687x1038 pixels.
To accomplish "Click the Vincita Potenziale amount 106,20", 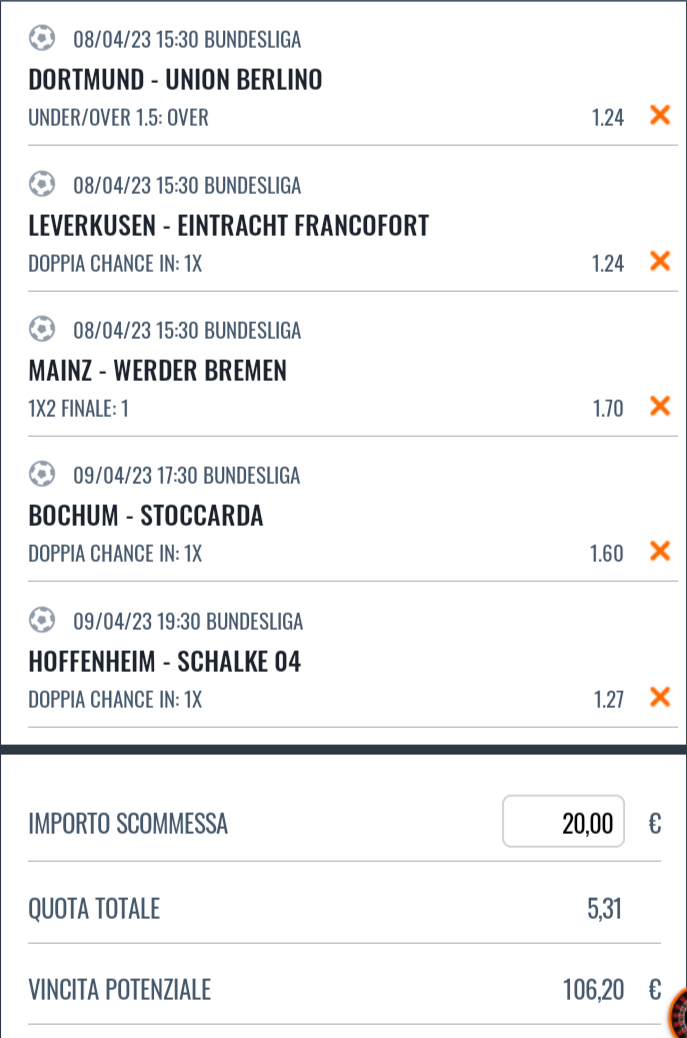I will tap(593, 990).
